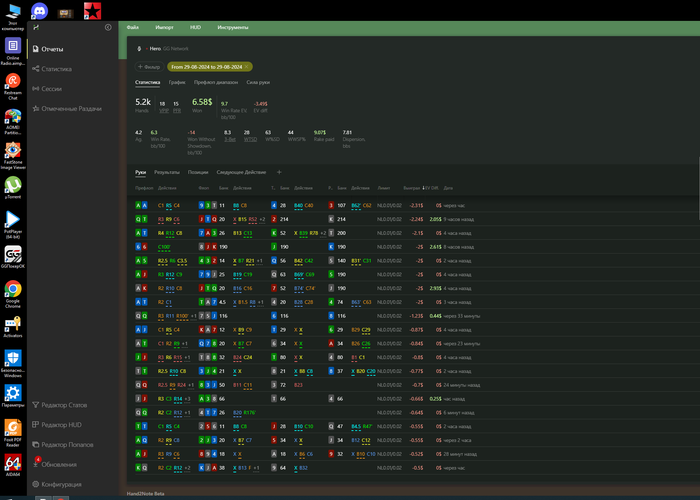Open AIDA64 desktop shortcut
The image size is (700, 500).
coord(13,465)
